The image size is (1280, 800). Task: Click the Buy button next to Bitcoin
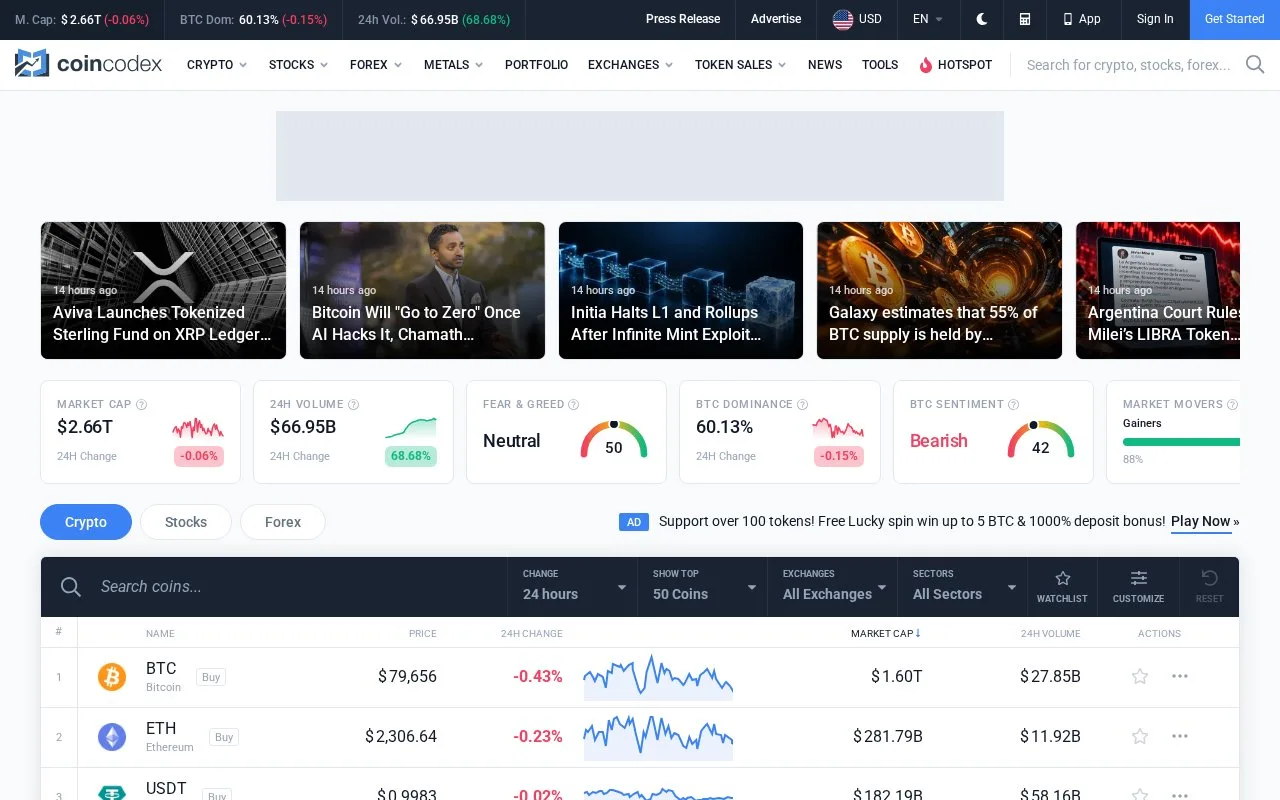coord(211,677)
